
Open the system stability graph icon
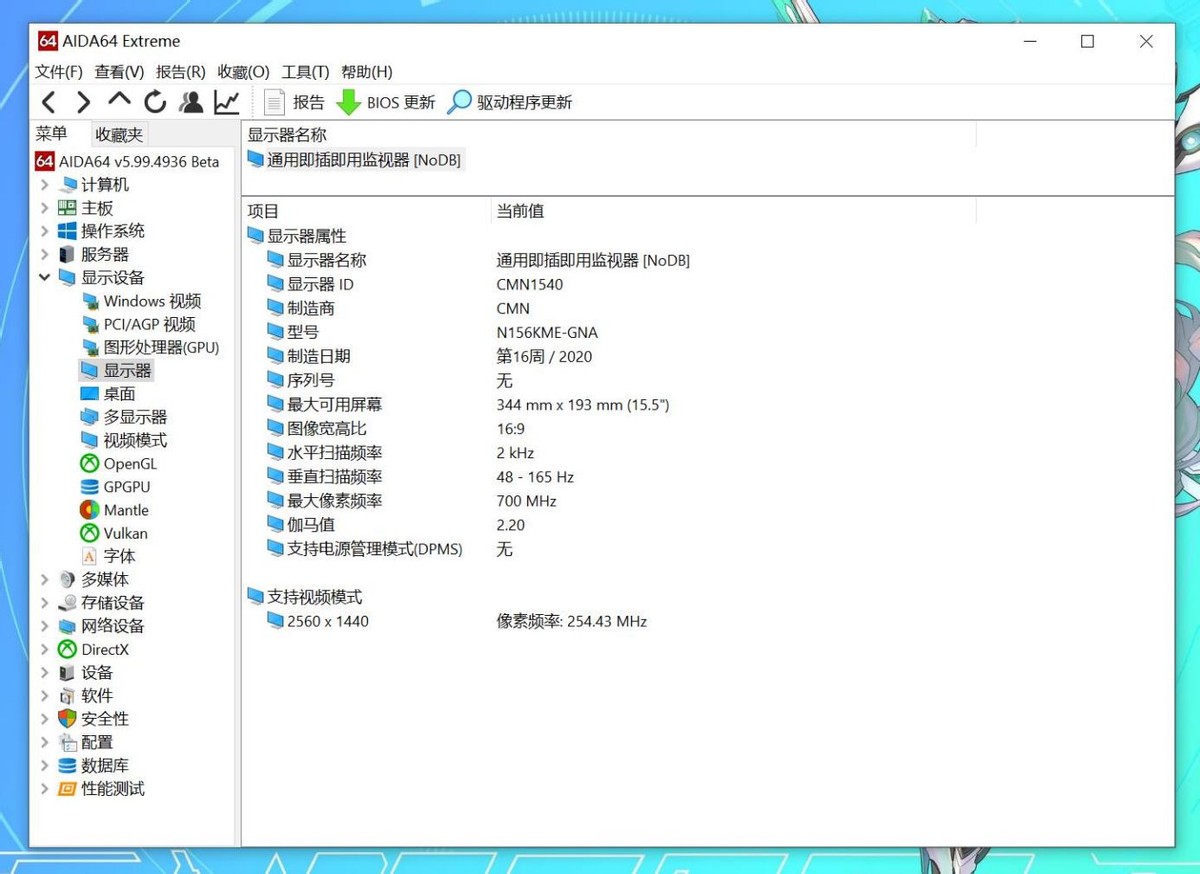pyautogui.click(x=226, y=101)
